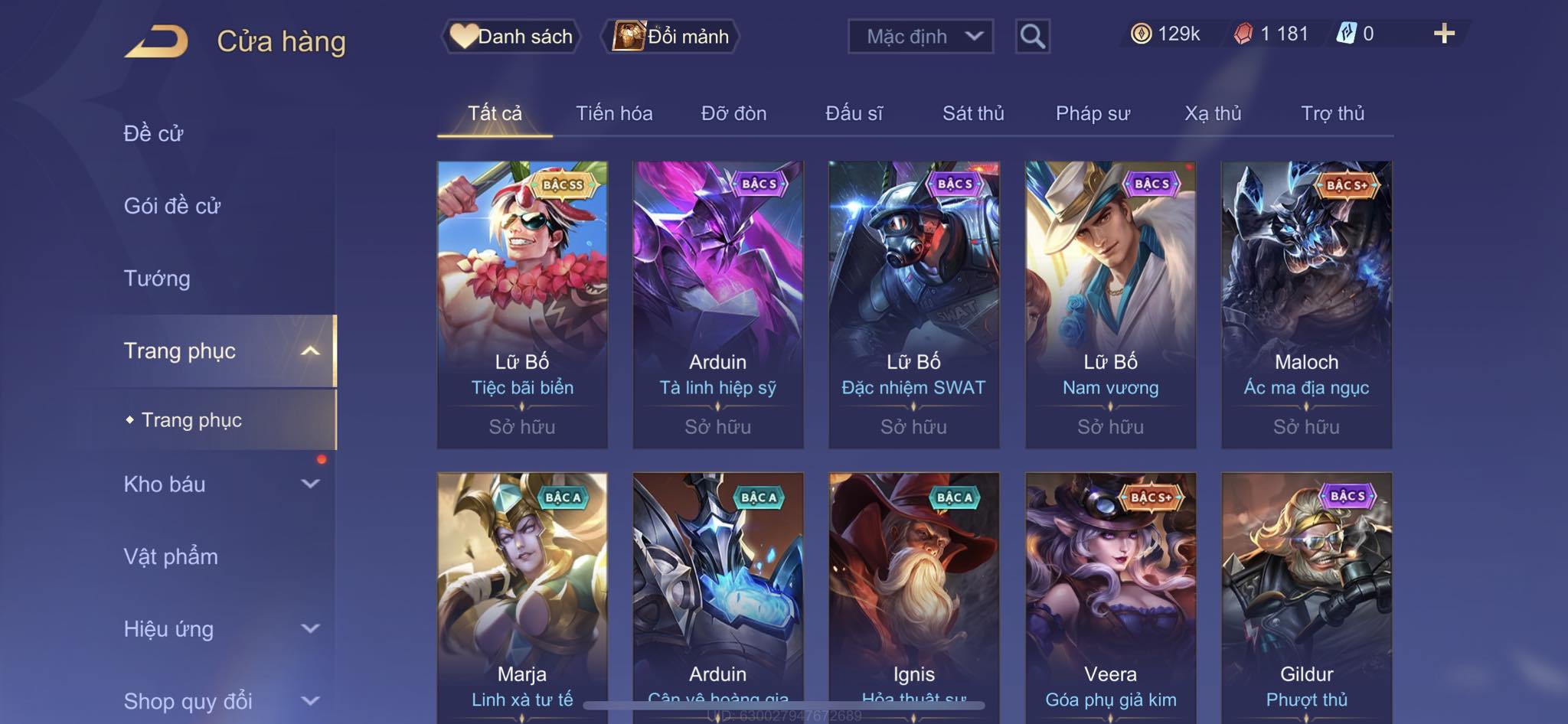The width and height of the screenshot is (1568, 724).
Task: Open Tướng in the sidebar
Action: tap(157, 279)
